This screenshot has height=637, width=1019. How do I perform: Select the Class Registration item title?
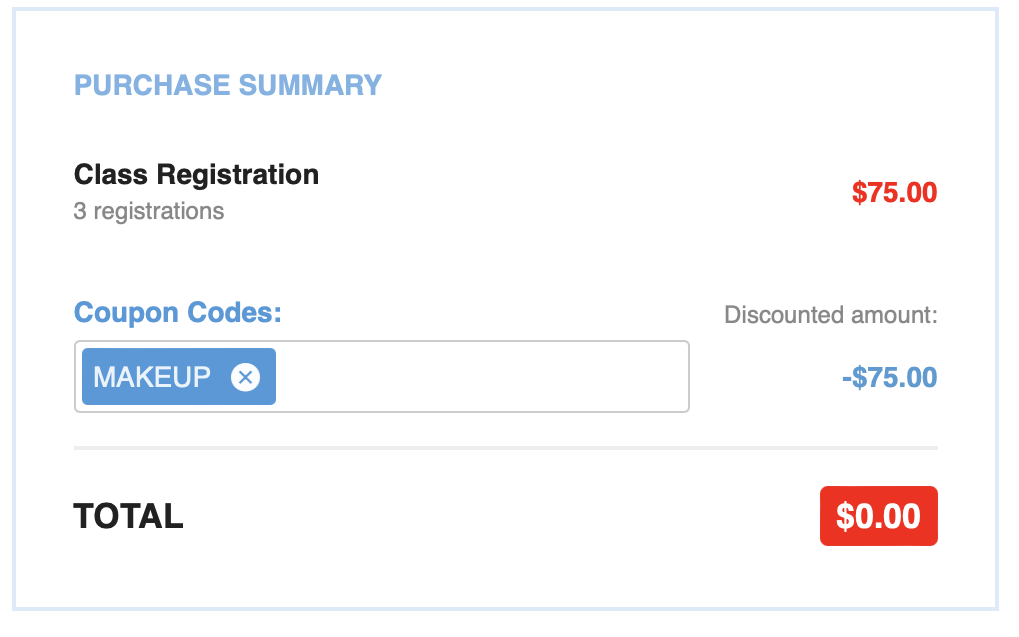point(196,175)
